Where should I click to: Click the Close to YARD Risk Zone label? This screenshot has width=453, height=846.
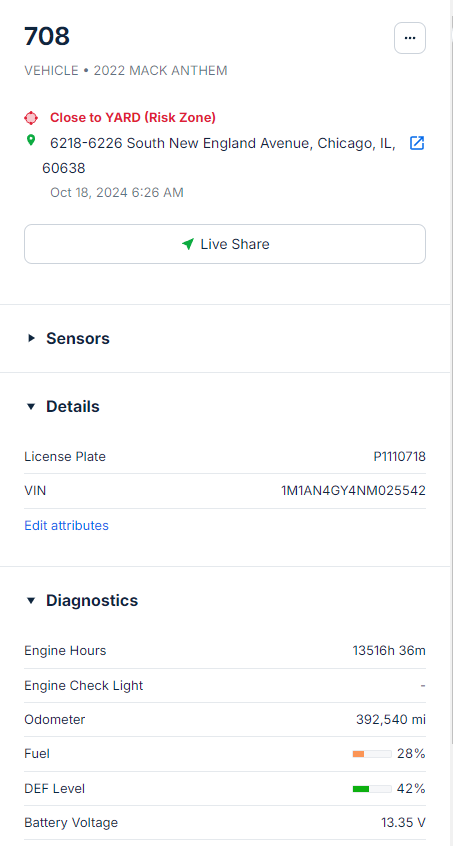click(133, 118)
